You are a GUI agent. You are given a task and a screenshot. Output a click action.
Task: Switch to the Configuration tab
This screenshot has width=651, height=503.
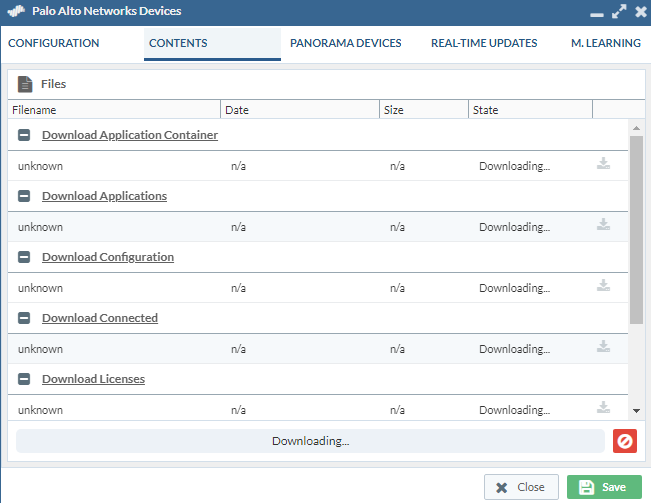[x=54, y=43]
